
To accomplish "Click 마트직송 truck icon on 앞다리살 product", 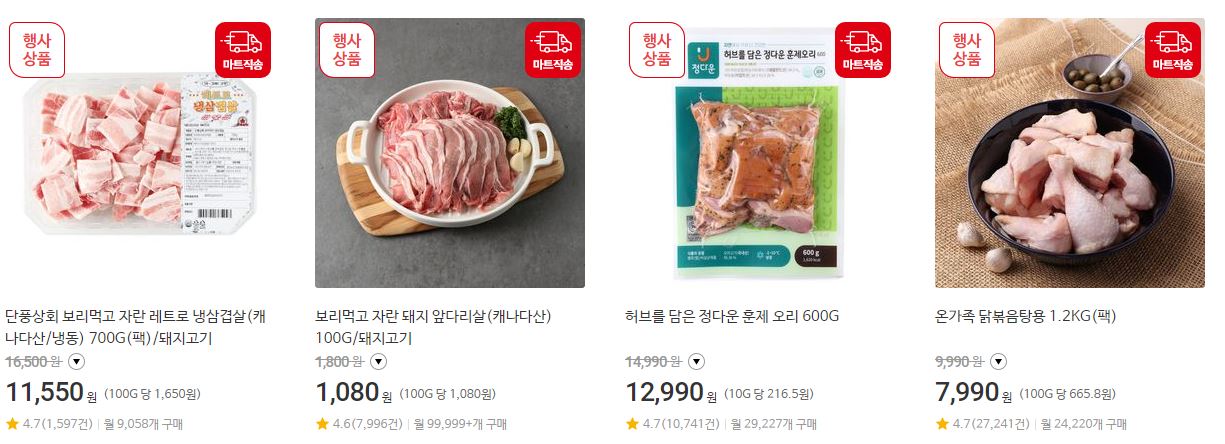I will click(553, 50).
